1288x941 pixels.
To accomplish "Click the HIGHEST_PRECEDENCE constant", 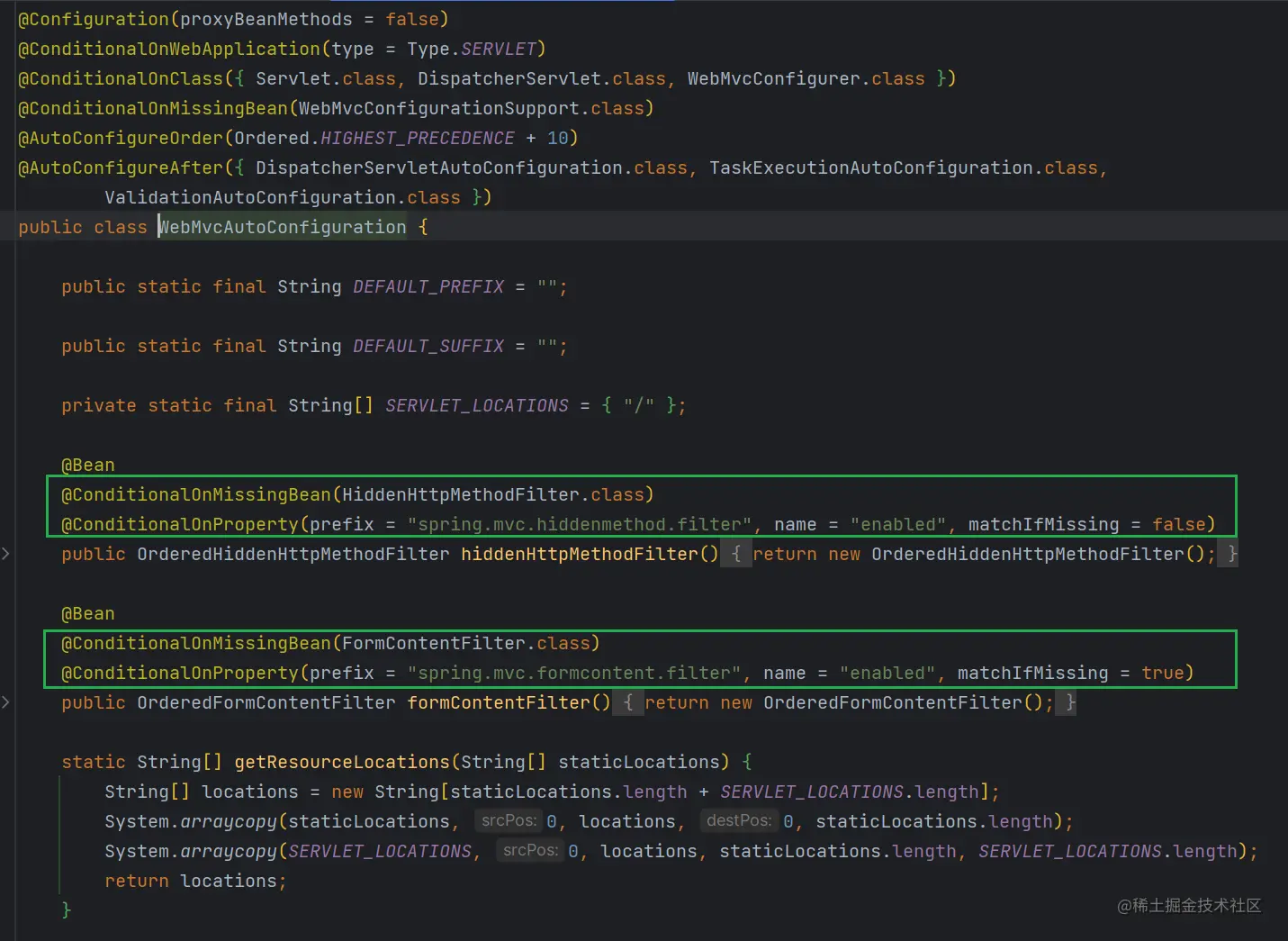I will pyautogui.click(x=418, y=138).
